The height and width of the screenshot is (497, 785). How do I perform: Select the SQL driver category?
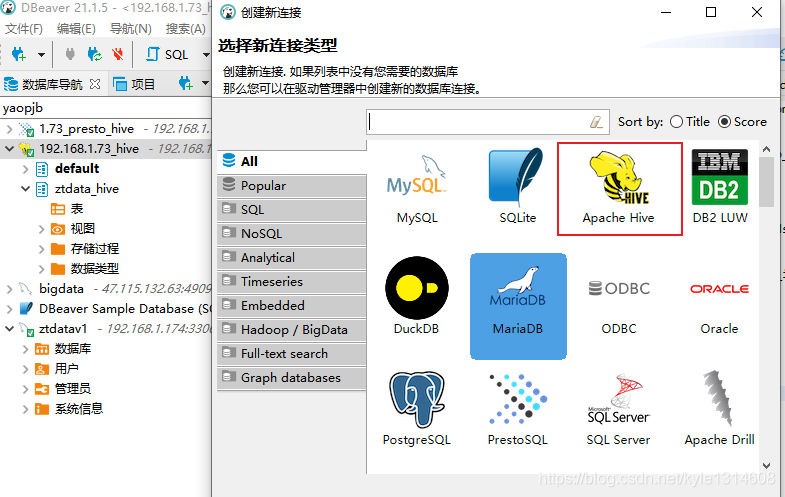pos(292,210)
